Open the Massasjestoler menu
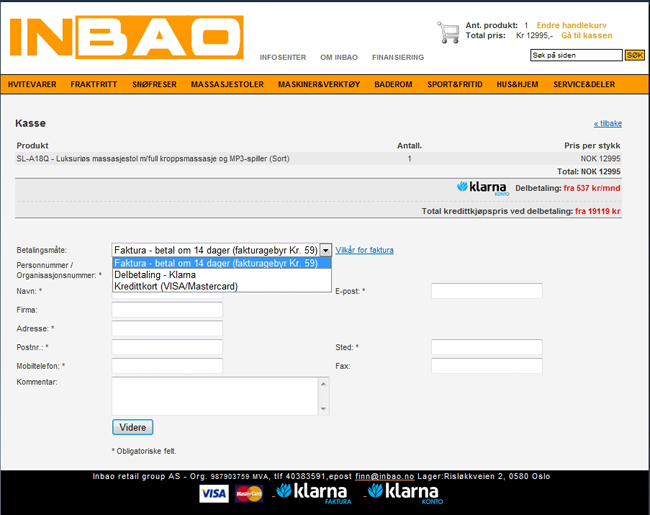The width and height of the screenshot is (650, 515). (x=227, y=85)
